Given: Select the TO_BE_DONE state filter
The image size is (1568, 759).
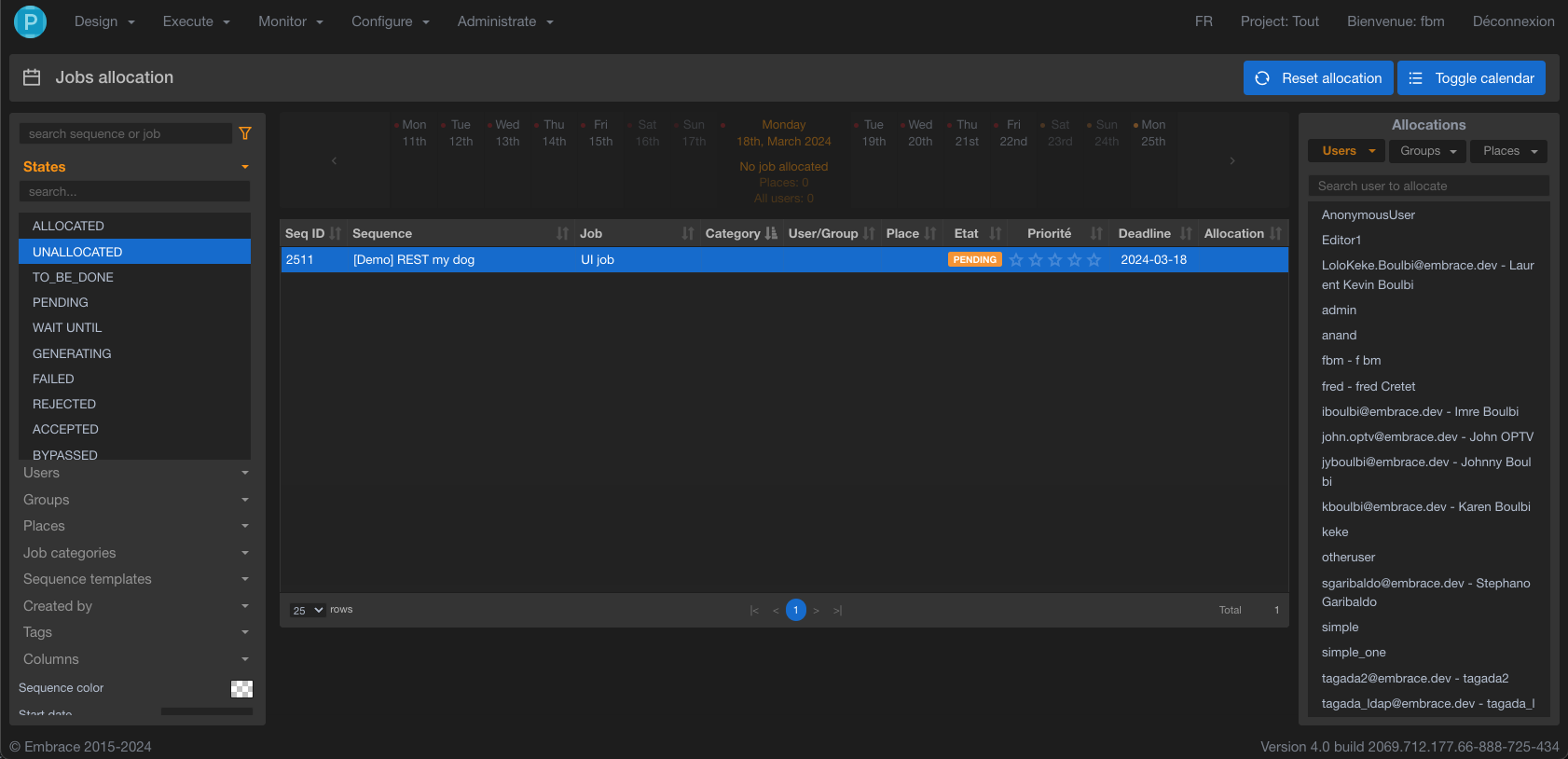Looking at the screenshot, I should pos(135,277).
